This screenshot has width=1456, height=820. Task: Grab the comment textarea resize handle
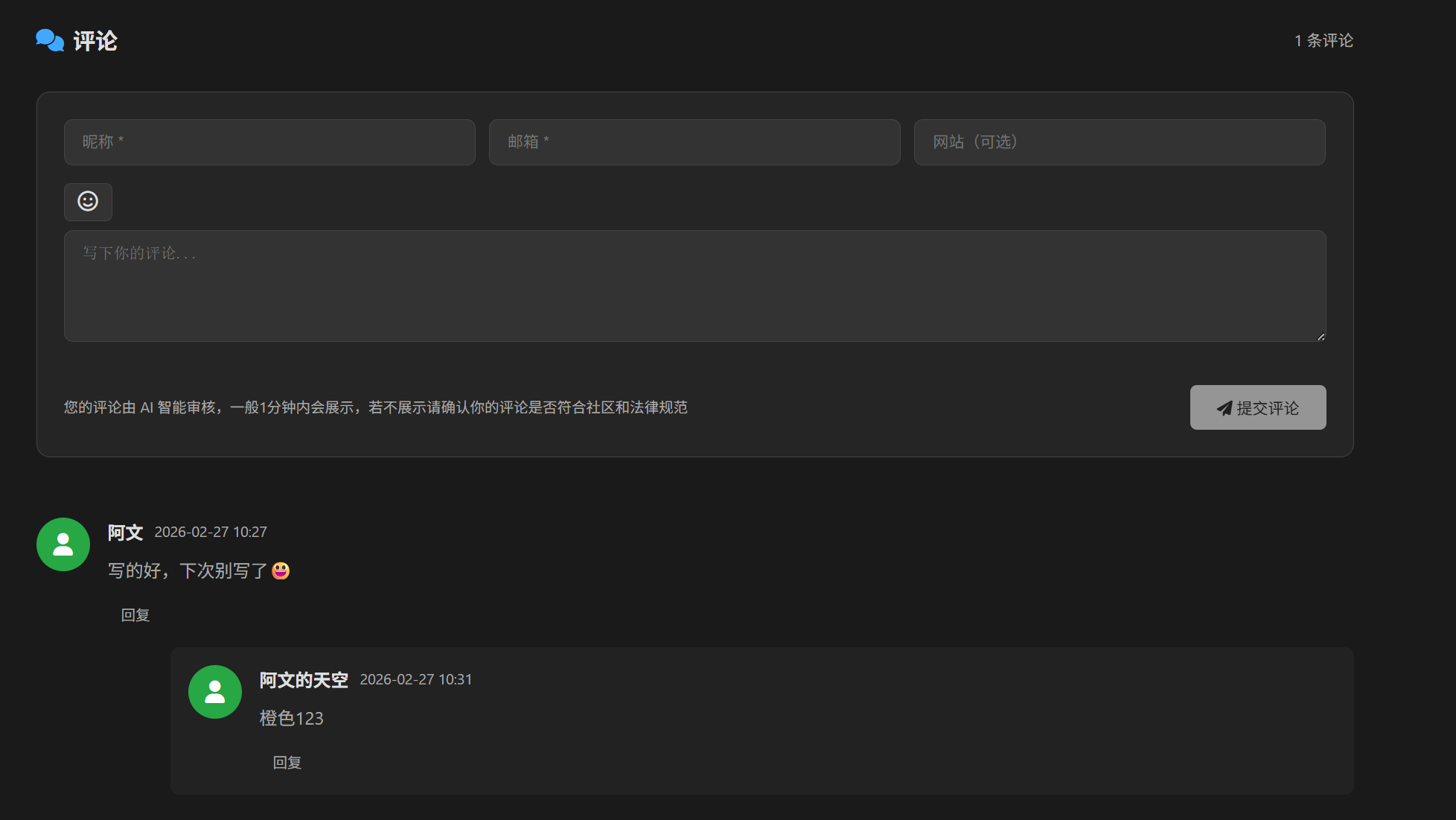coord(1321,337)
